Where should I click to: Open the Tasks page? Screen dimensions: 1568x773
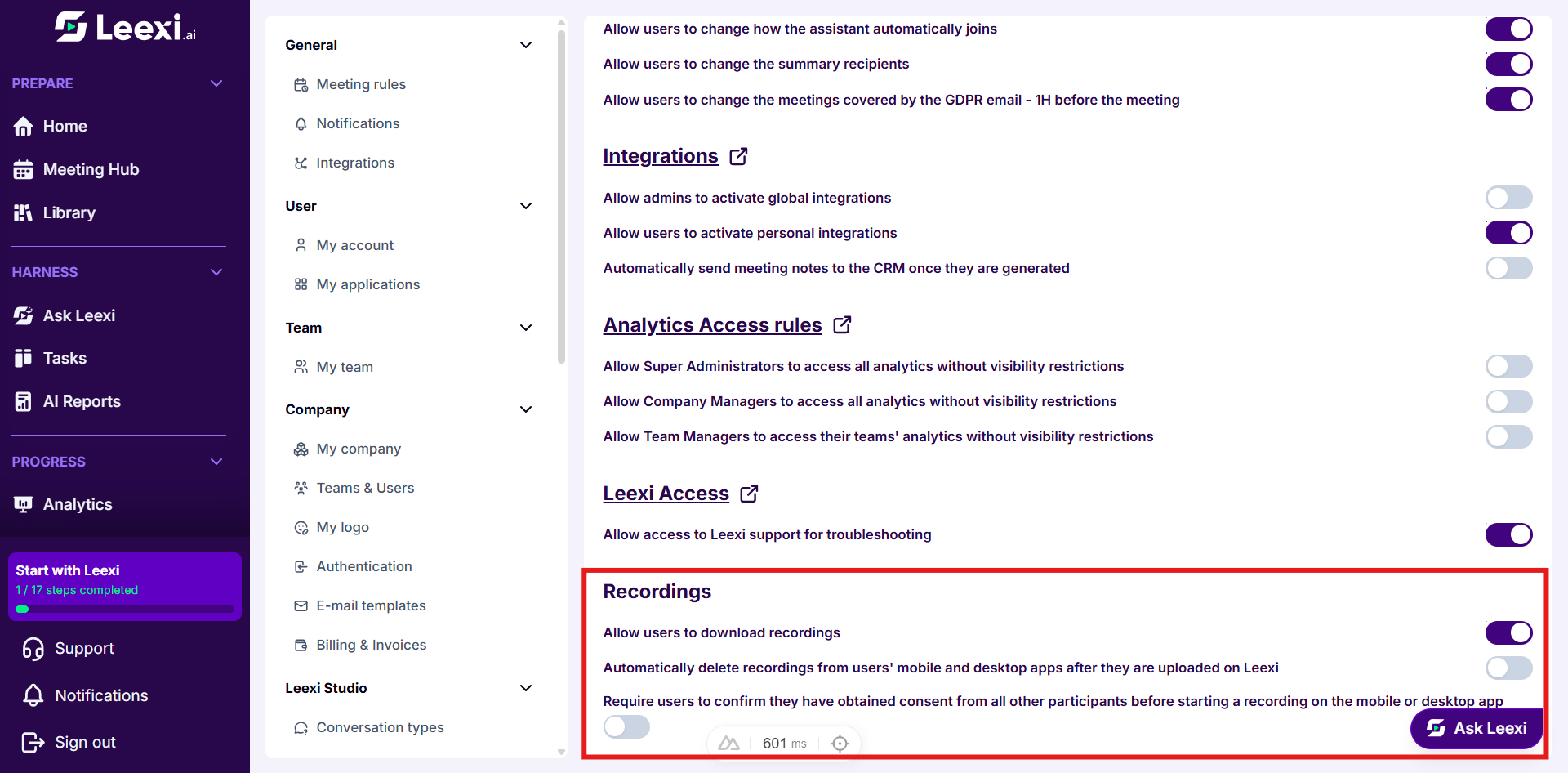click(x=65, y=358)
